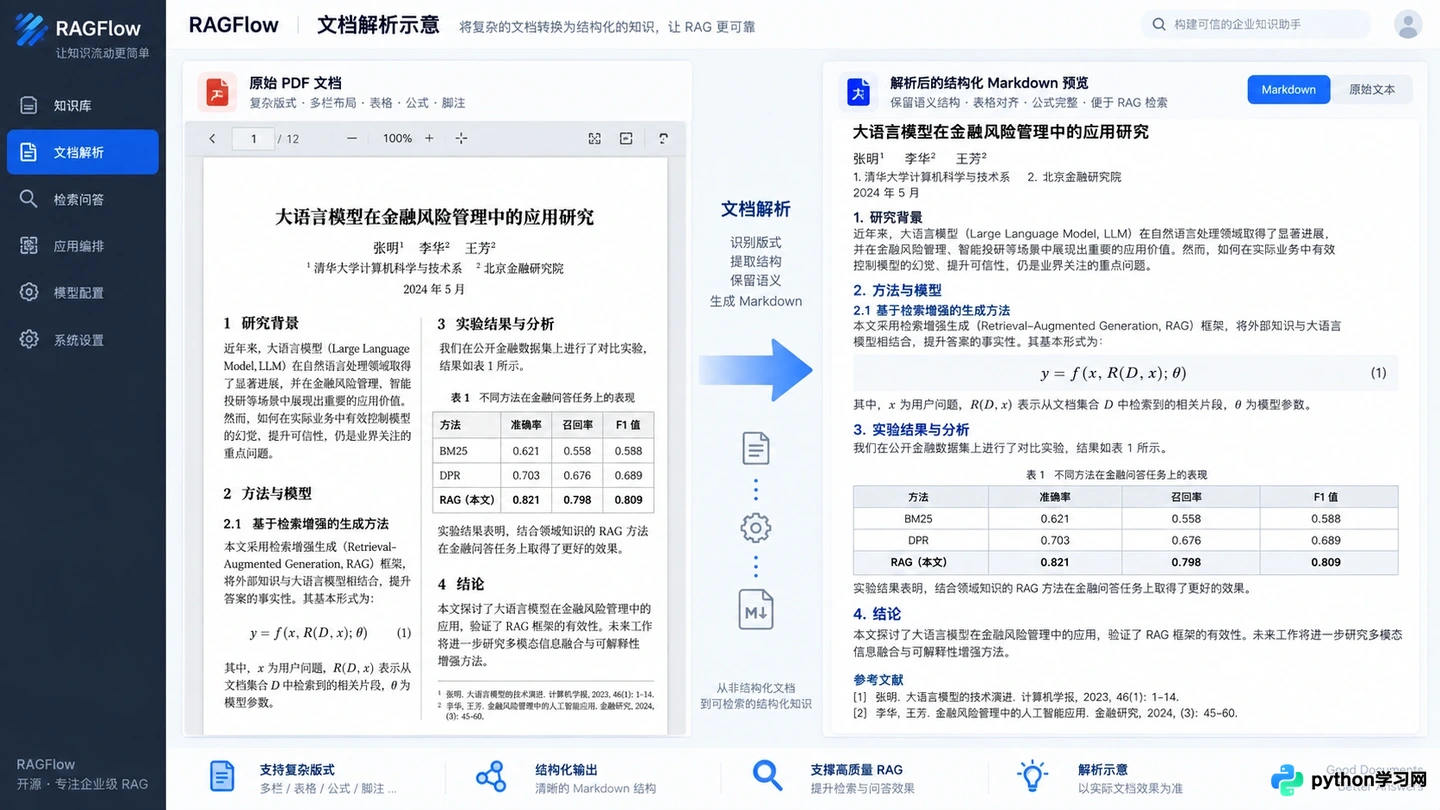Click the 0.821 cell in the Markdown table
Viewport: 1440px width, 810px height.
click(1055, 562)
